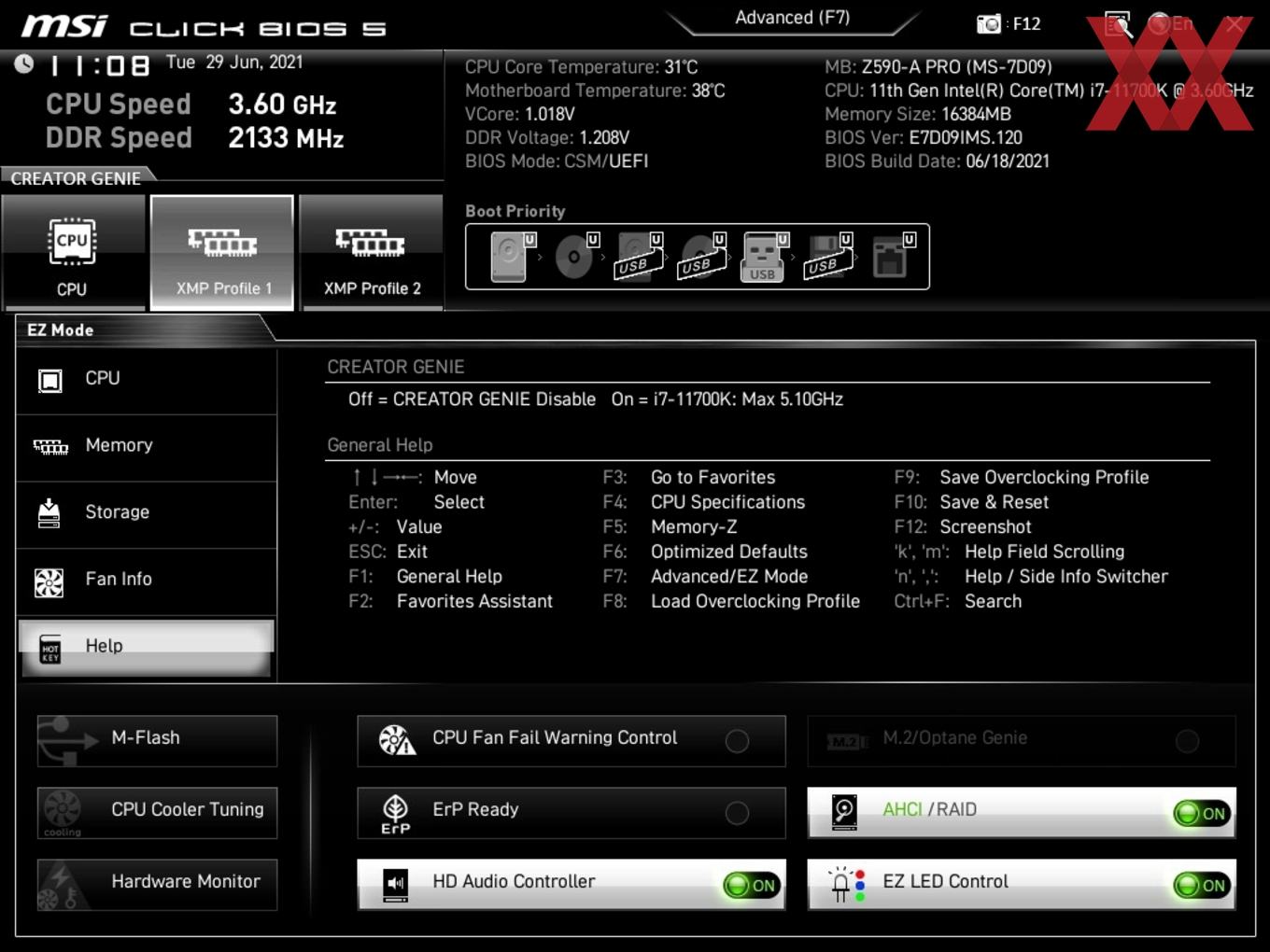Toggle the AHCI/RAID ON switch

(x=1202, y=814)
